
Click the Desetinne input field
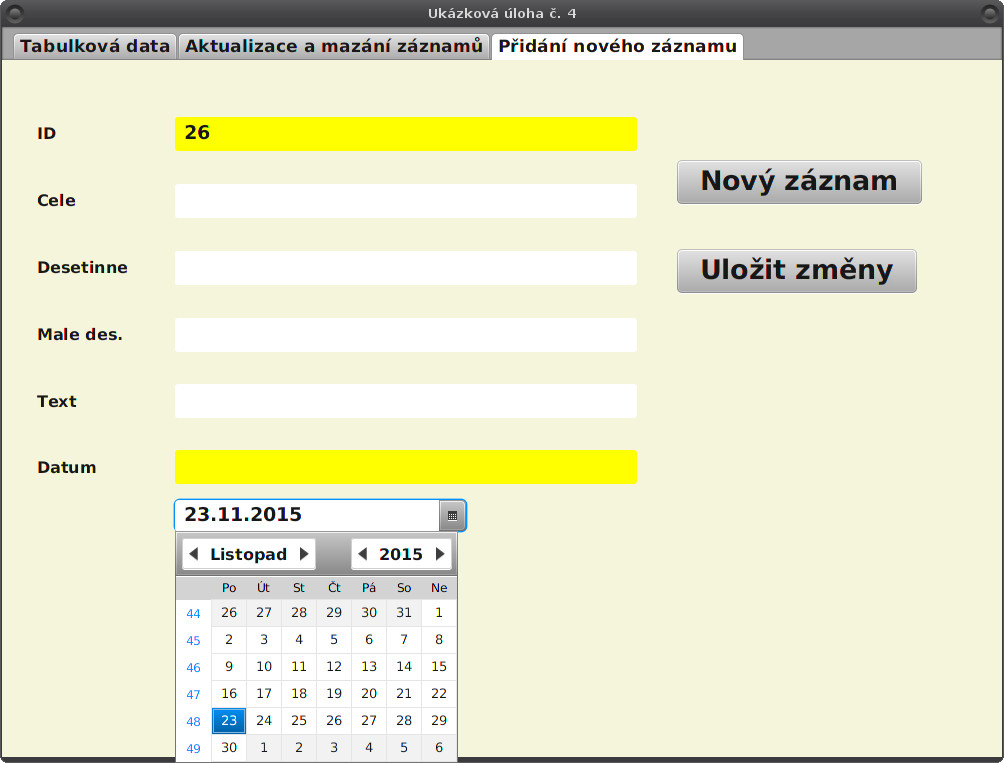(405, 267)
